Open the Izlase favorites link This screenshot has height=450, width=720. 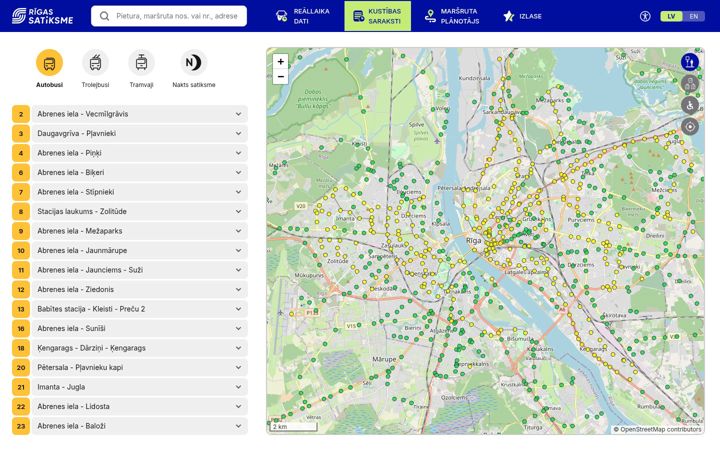click(523, 16)
